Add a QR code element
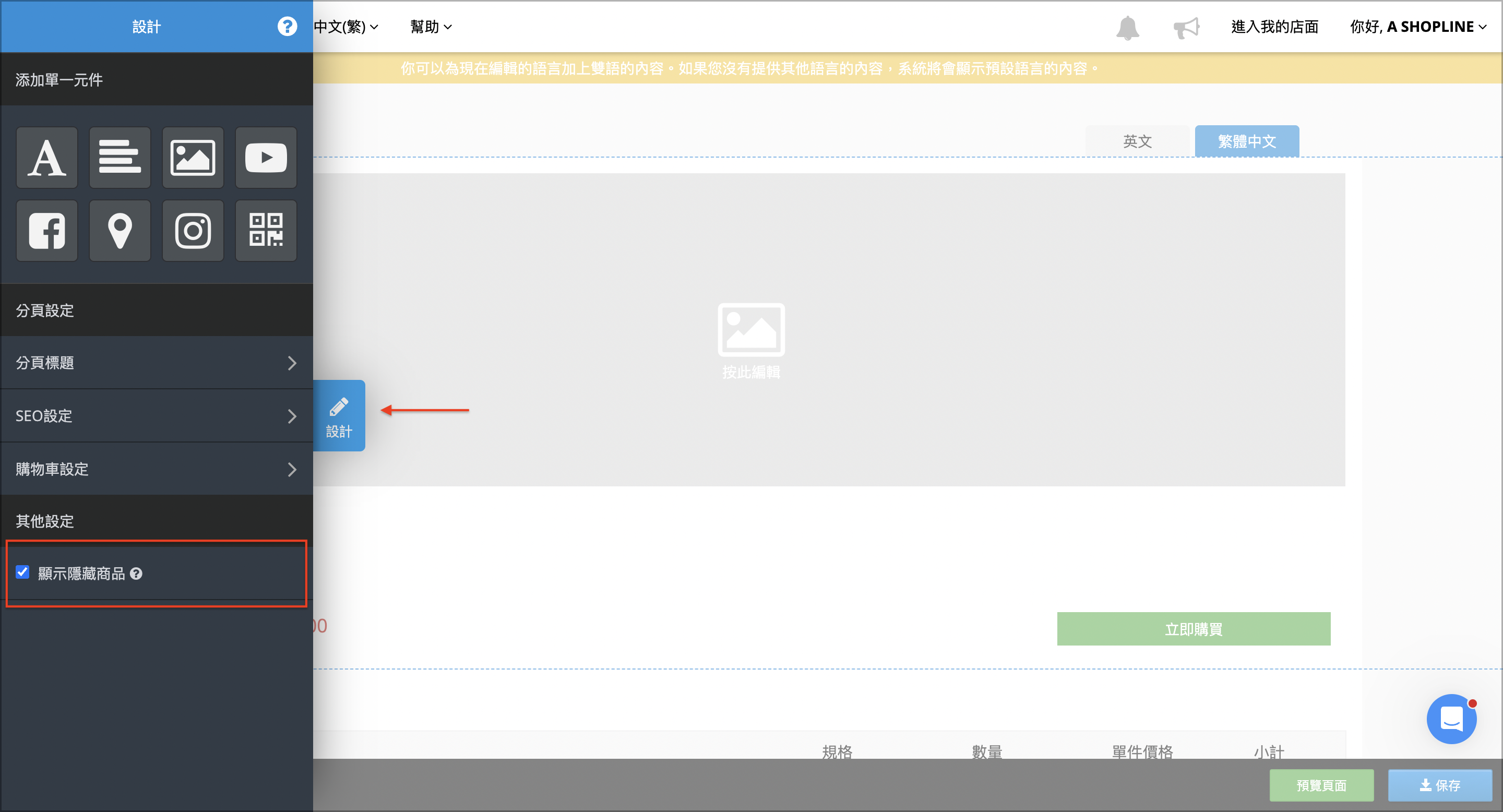 [x=266, y=231]
